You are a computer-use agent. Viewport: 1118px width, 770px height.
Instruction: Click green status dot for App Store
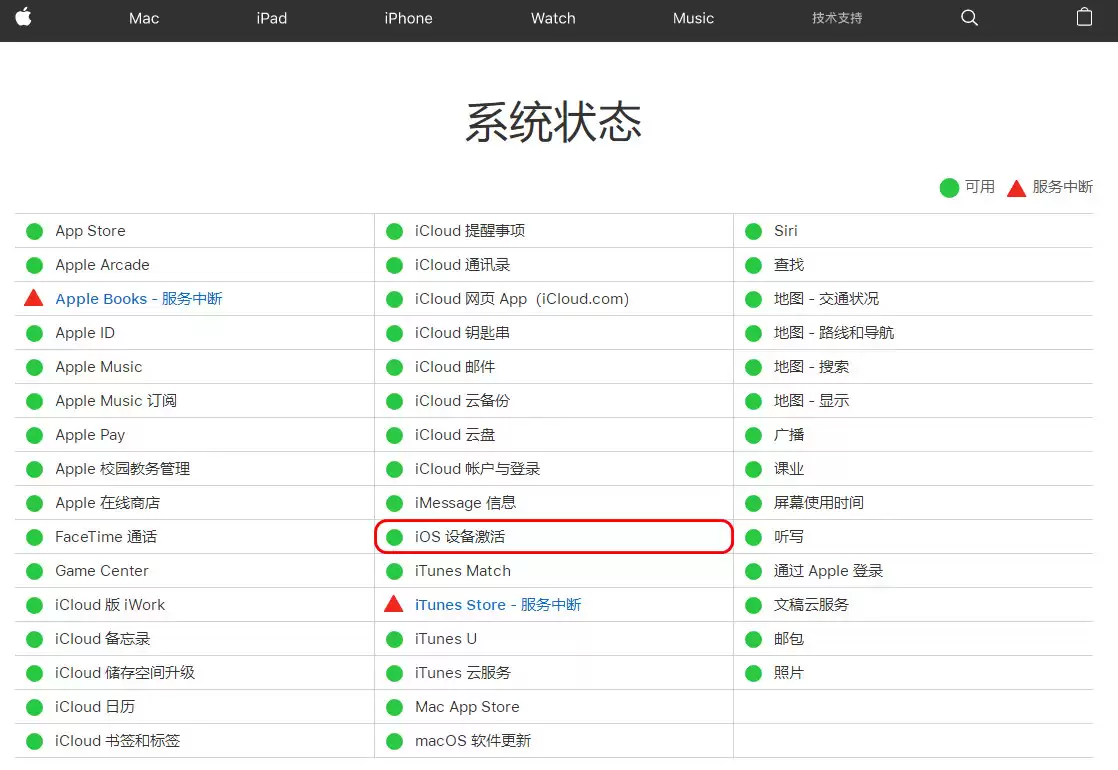pyautogui.click(x=34, y=231)
